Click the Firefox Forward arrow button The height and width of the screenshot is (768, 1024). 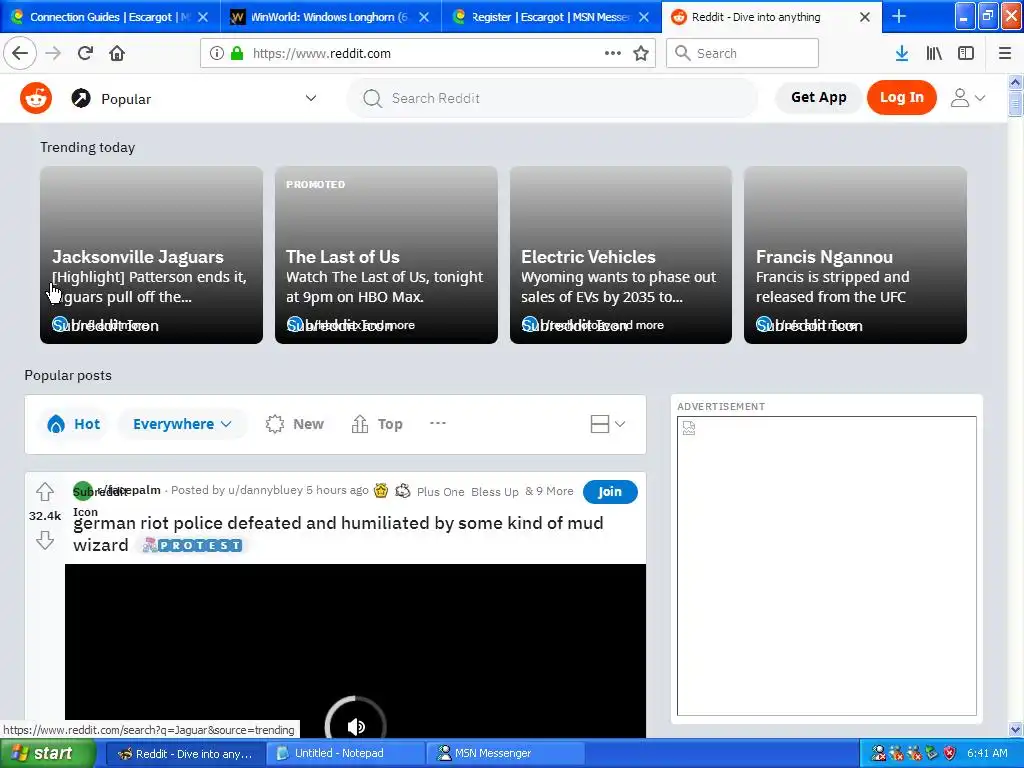point(53,53)
